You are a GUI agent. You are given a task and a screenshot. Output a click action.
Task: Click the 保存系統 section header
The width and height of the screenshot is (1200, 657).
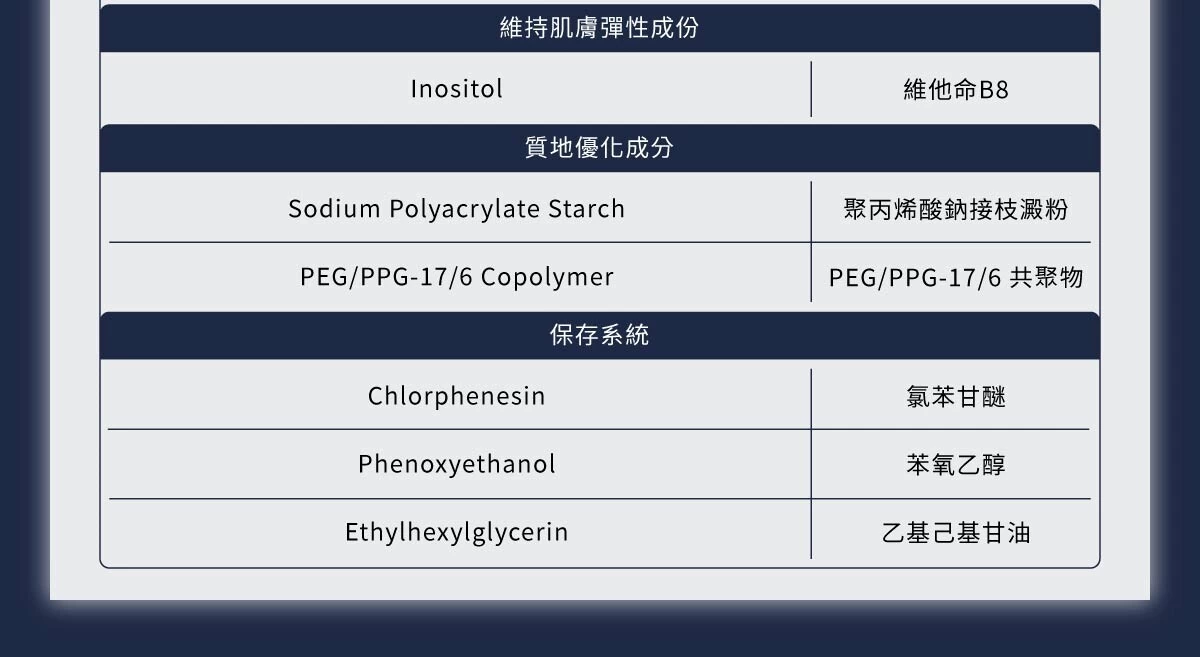coord(600,335)
